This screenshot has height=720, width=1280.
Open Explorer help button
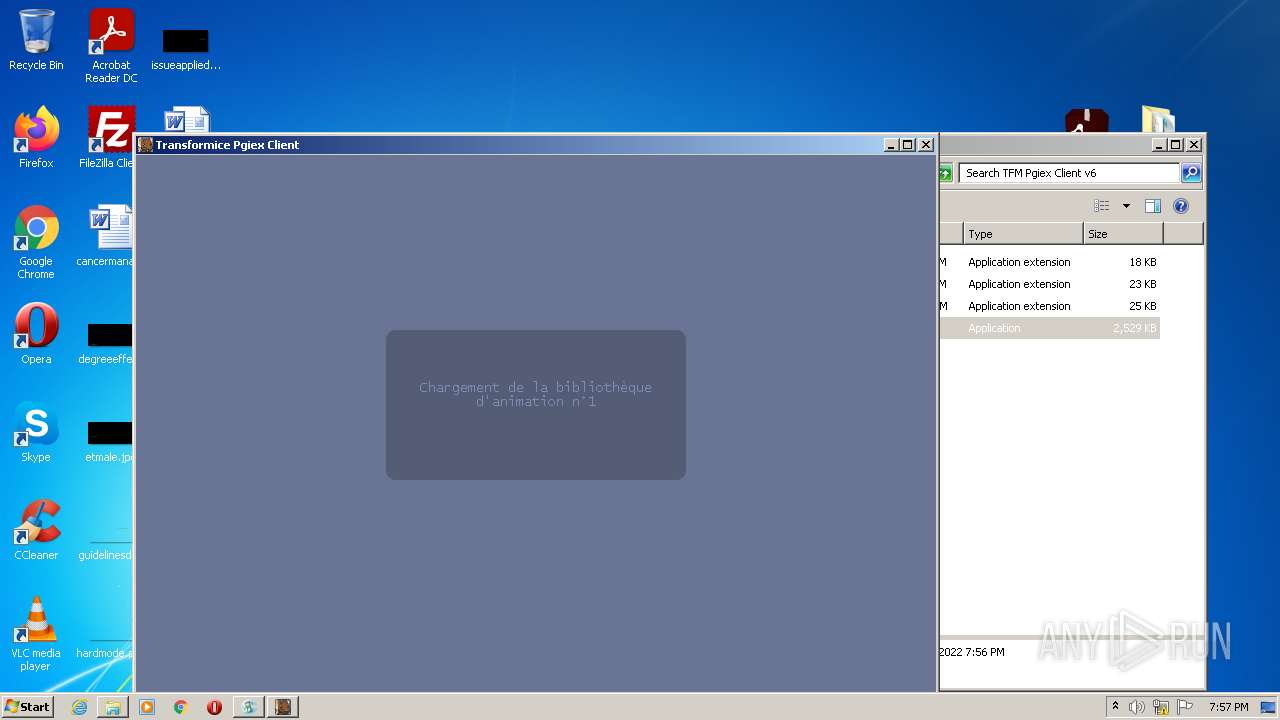(1181, 206)
